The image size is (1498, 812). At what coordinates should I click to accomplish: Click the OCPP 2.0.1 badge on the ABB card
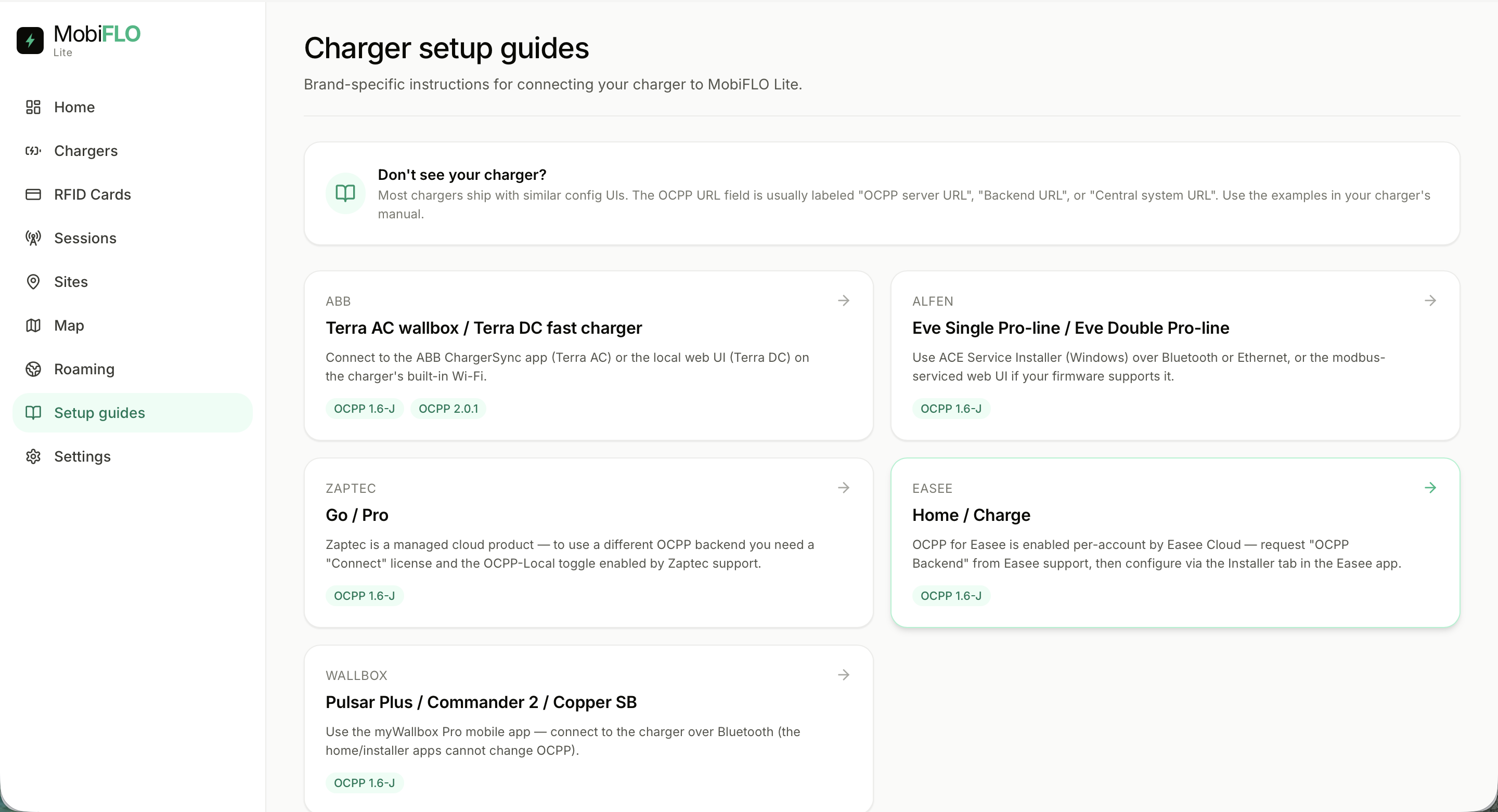448,409
